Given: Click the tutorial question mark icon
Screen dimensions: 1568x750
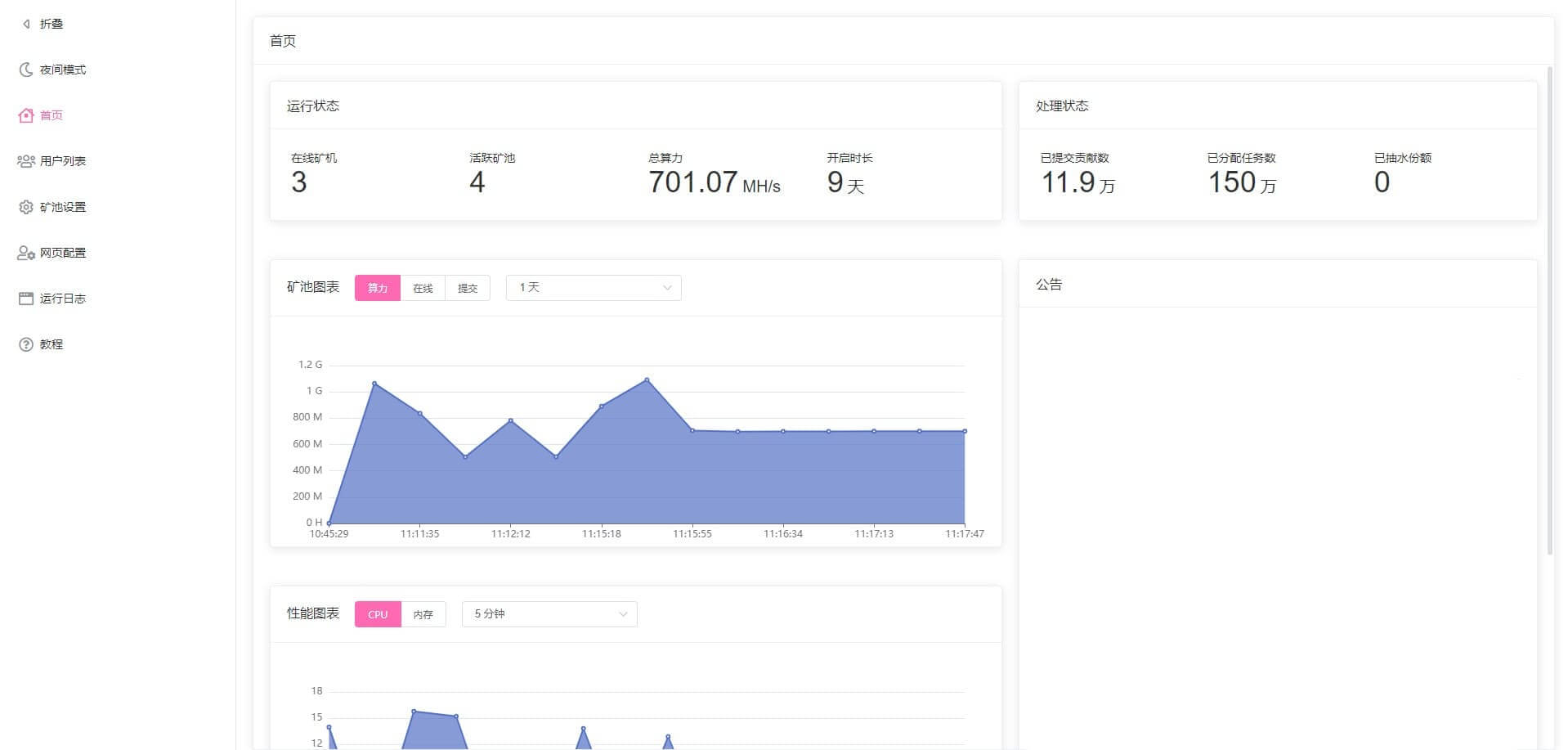Looking at the screenshot, I should [26, 344].
